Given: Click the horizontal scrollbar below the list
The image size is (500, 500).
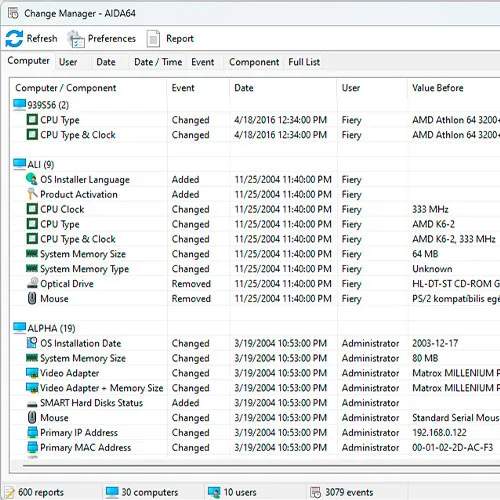Looking at the screenshot, I should point(255,465).
